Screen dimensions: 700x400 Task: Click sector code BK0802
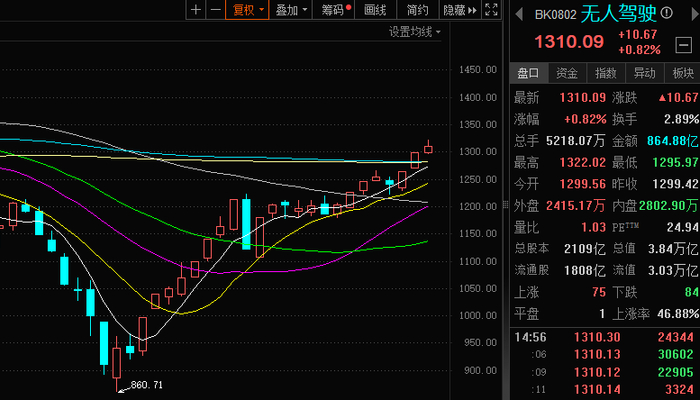coord(555,15)
